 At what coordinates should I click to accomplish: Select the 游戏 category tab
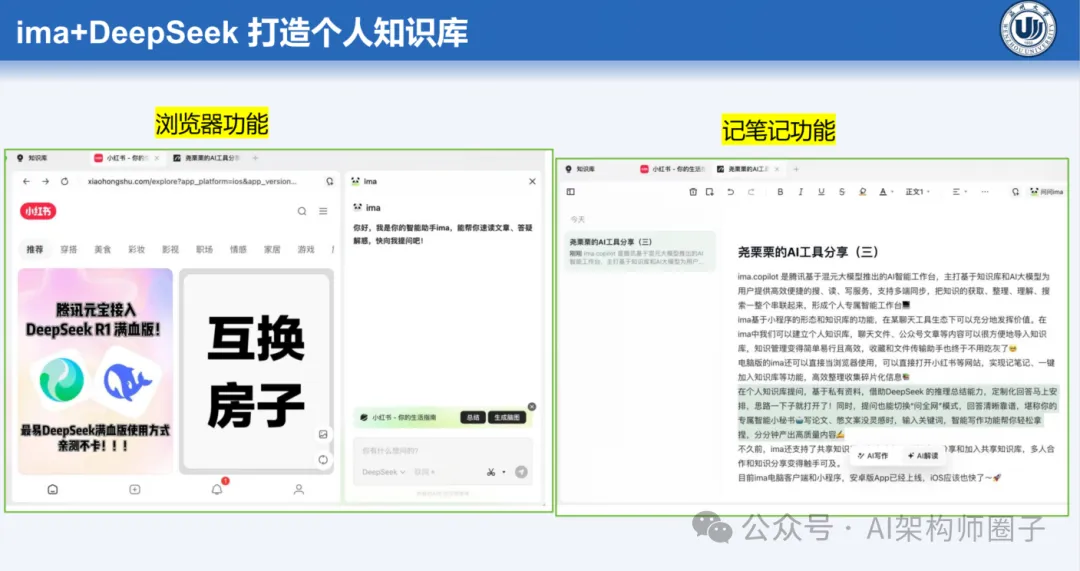(x=306, y=250)
